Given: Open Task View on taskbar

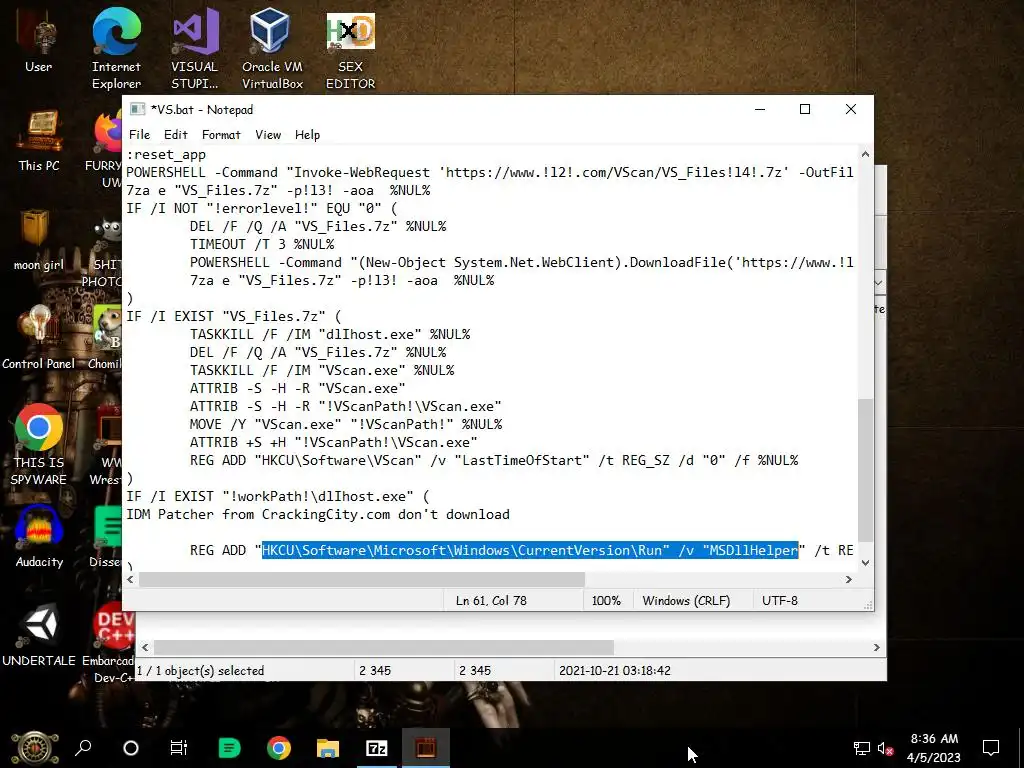Looking at the screenshot, I should [x=178, y=748].
